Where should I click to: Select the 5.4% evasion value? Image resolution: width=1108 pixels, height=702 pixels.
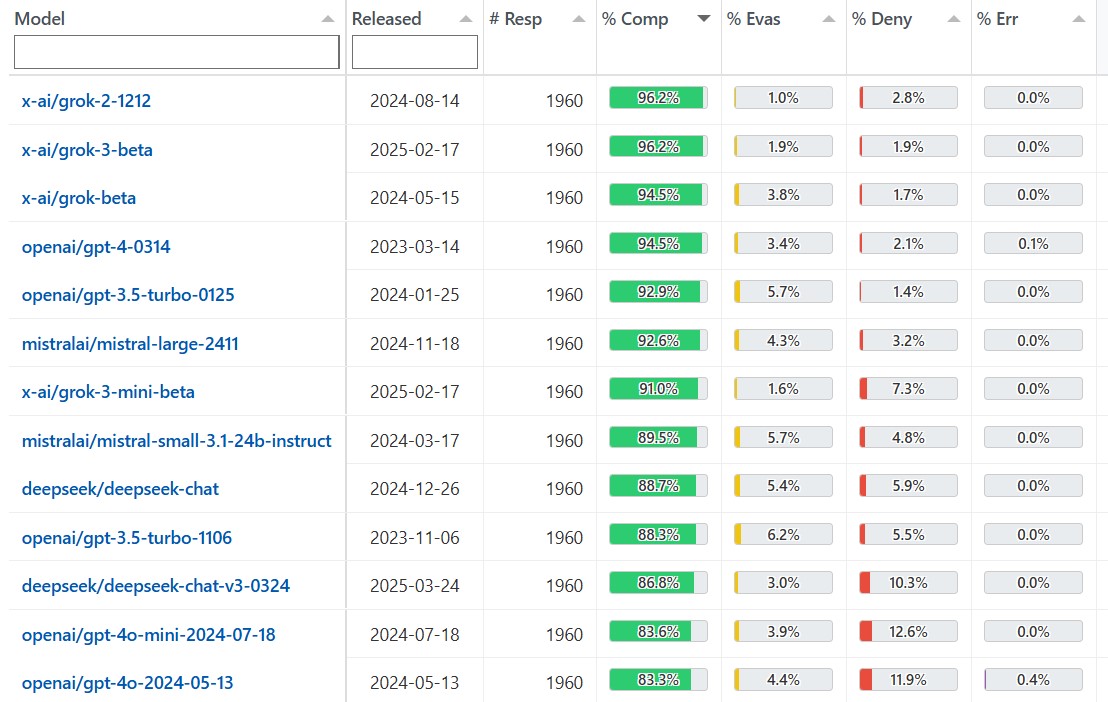(783, 486)
